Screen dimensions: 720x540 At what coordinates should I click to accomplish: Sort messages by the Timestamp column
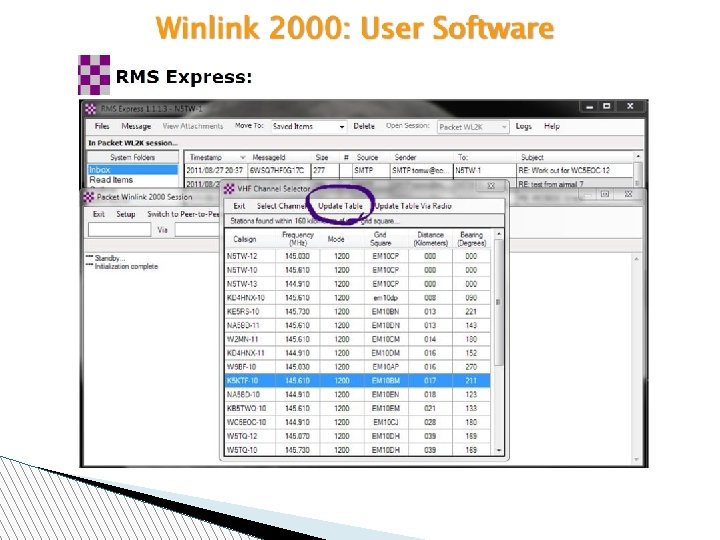coord(216,158)
